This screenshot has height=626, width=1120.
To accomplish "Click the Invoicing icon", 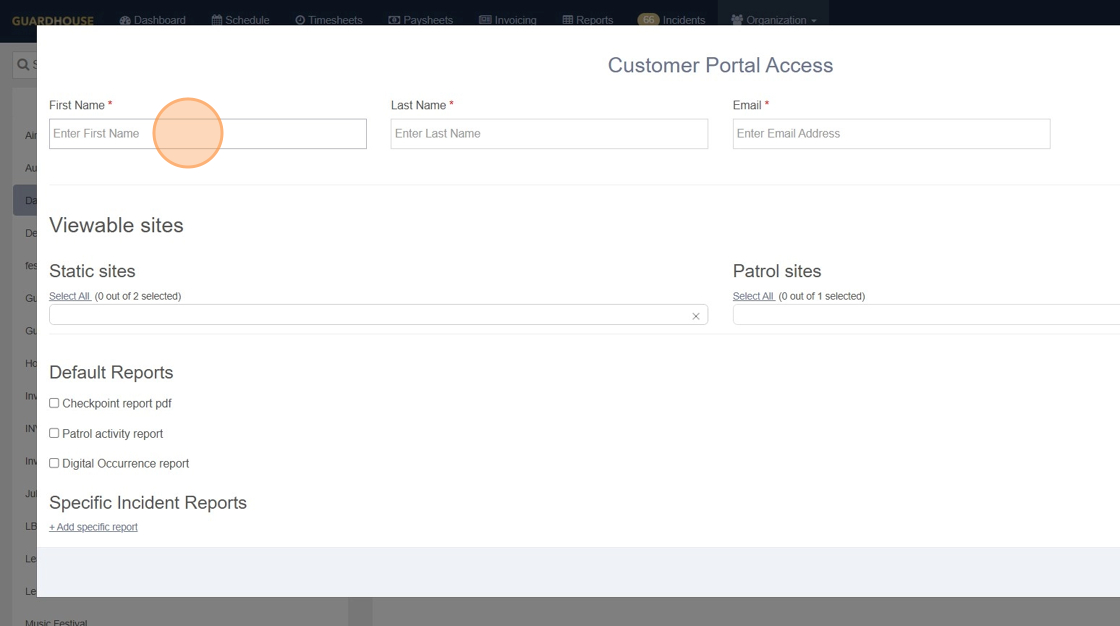I will (x=485, y=20).
